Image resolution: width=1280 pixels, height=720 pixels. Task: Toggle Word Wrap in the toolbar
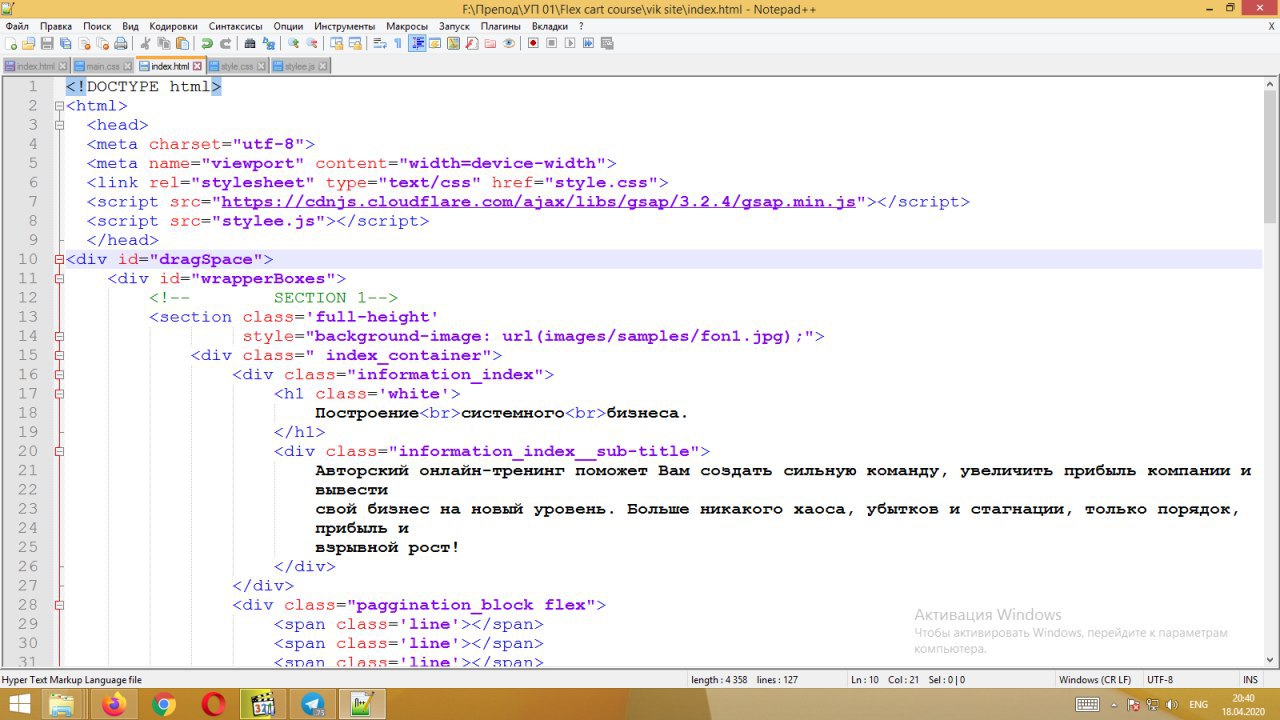379,43
